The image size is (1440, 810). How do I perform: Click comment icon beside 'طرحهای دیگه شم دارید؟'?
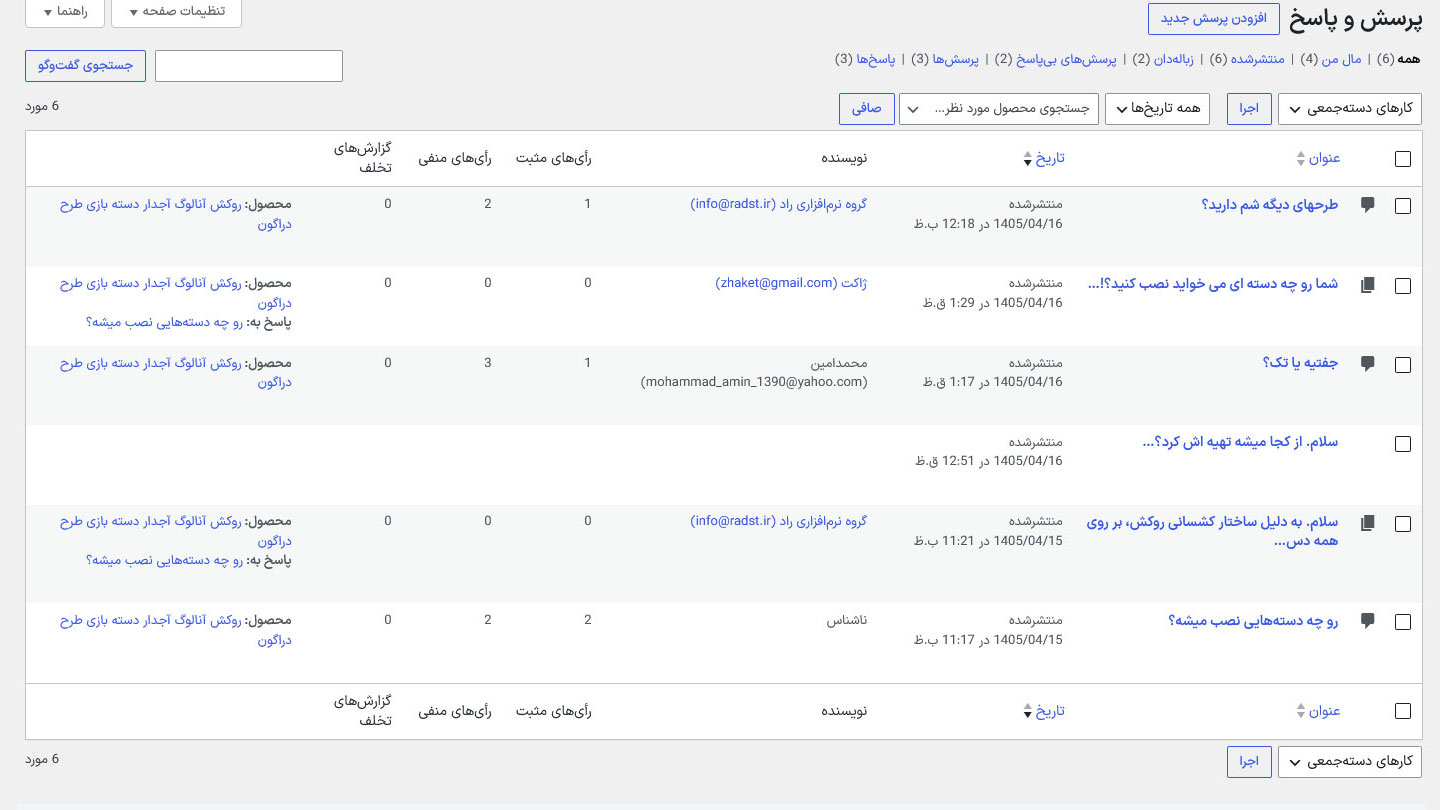[1368, 204]
